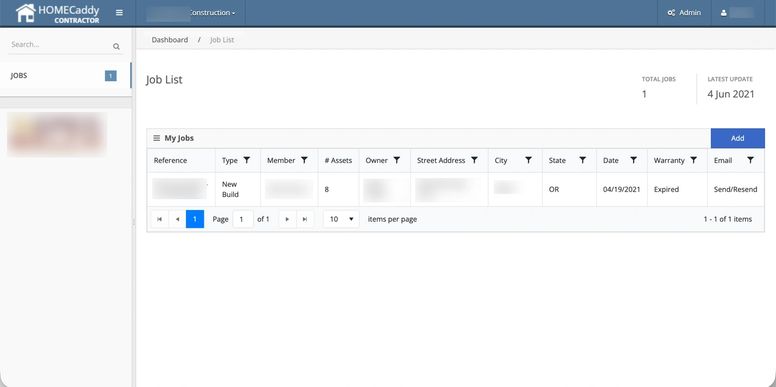The width and height of the screenshot is (776, 387).
Task: Go to last page arrow
Action: click(x=305, y=219)
